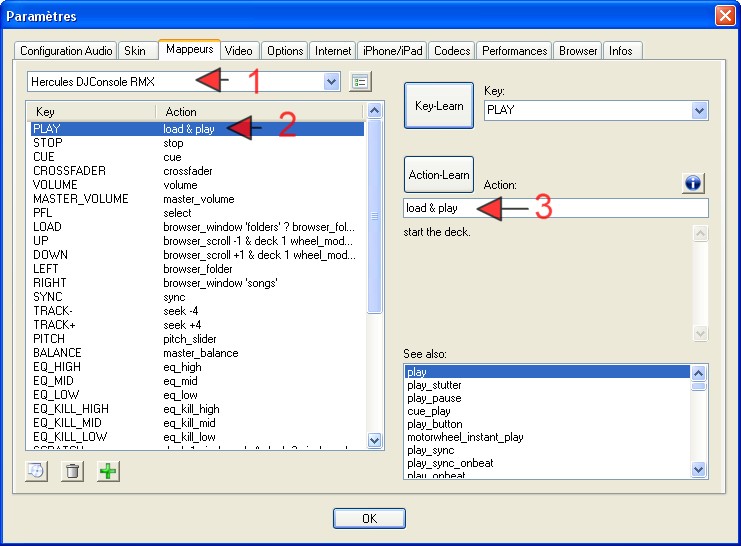Image resolution: width=741 pixels, height=546 pixels.
Task: Open the Key dropdown showing PLAY
Action: [699, 110]
